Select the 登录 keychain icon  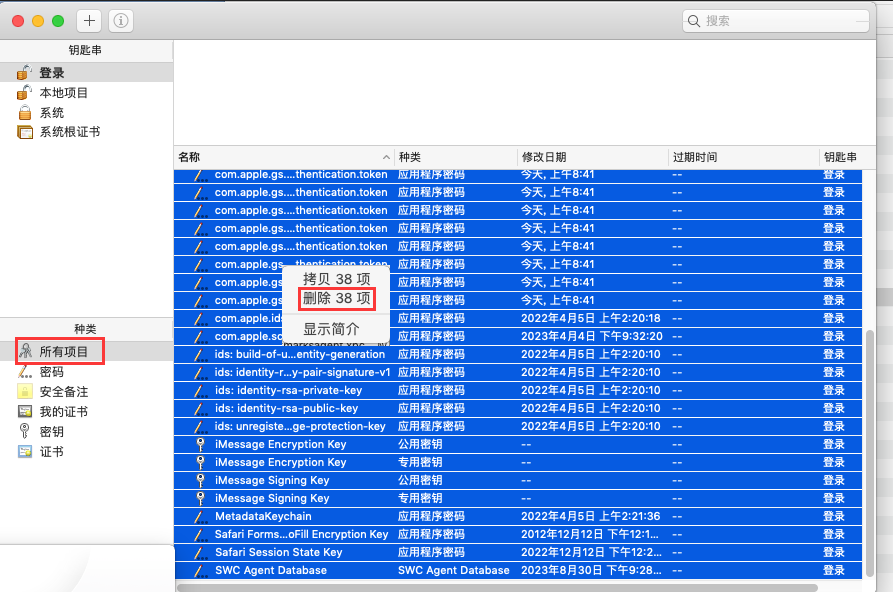(24, 72)
